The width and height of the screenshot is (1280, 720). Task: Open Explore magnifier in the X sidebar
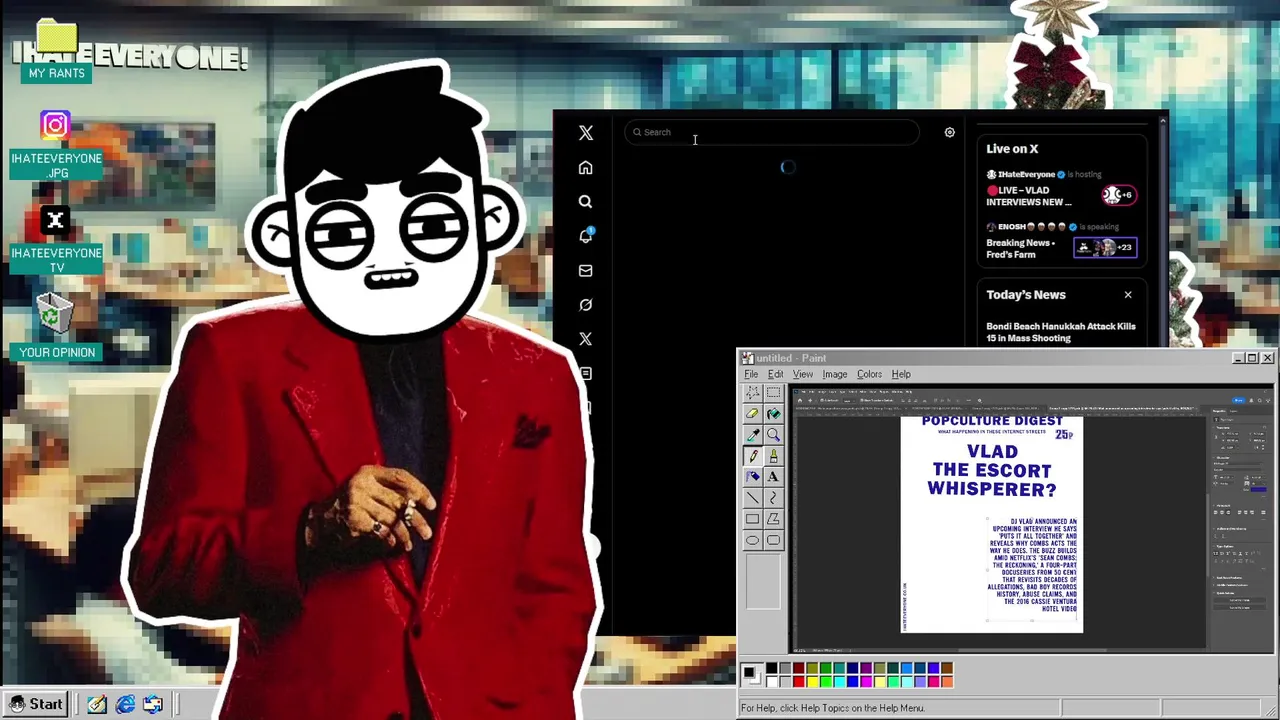point(586,202)
